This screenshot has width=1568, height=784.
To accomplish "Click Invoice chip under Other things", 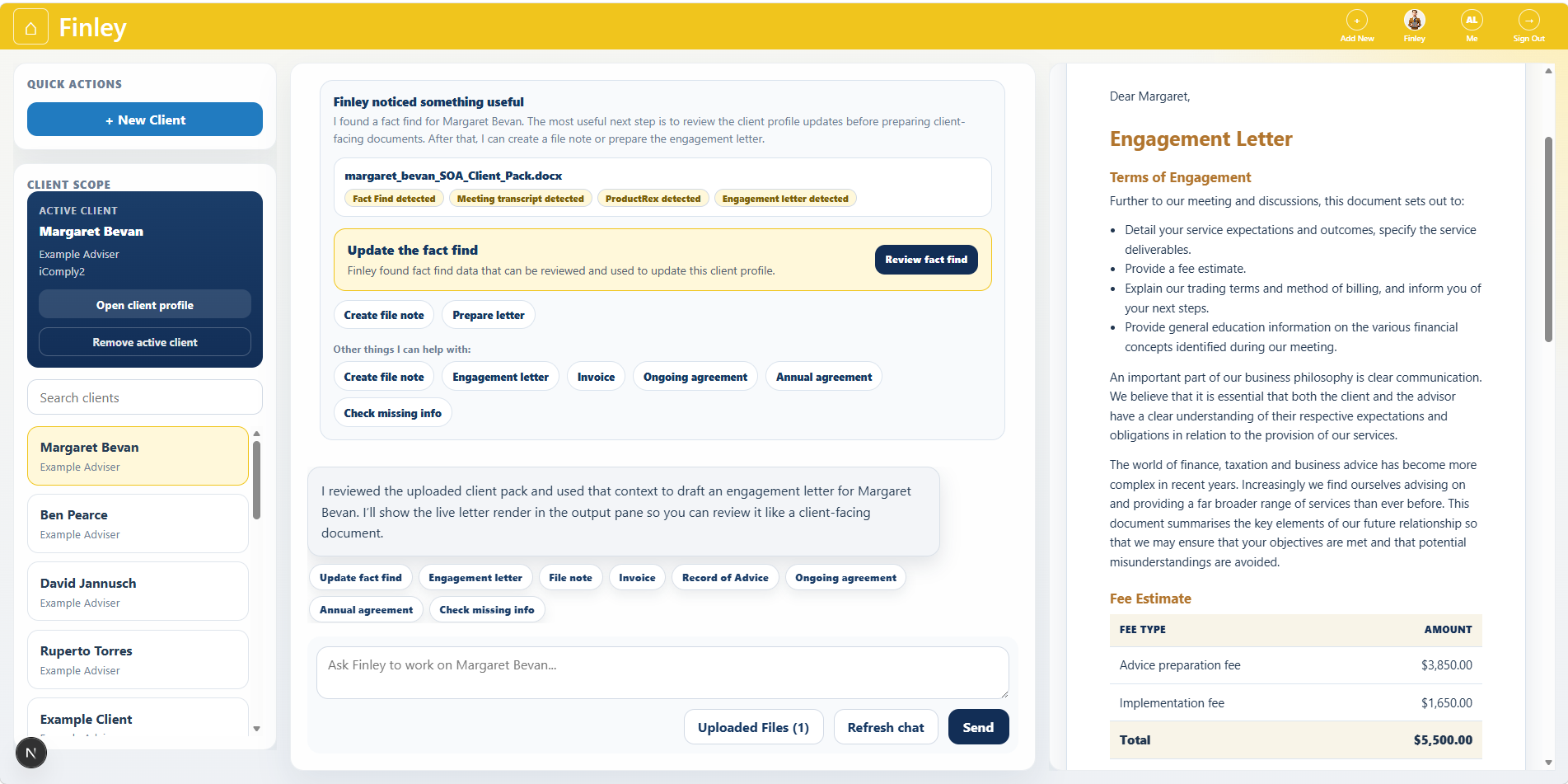I will tap(596, 377).
